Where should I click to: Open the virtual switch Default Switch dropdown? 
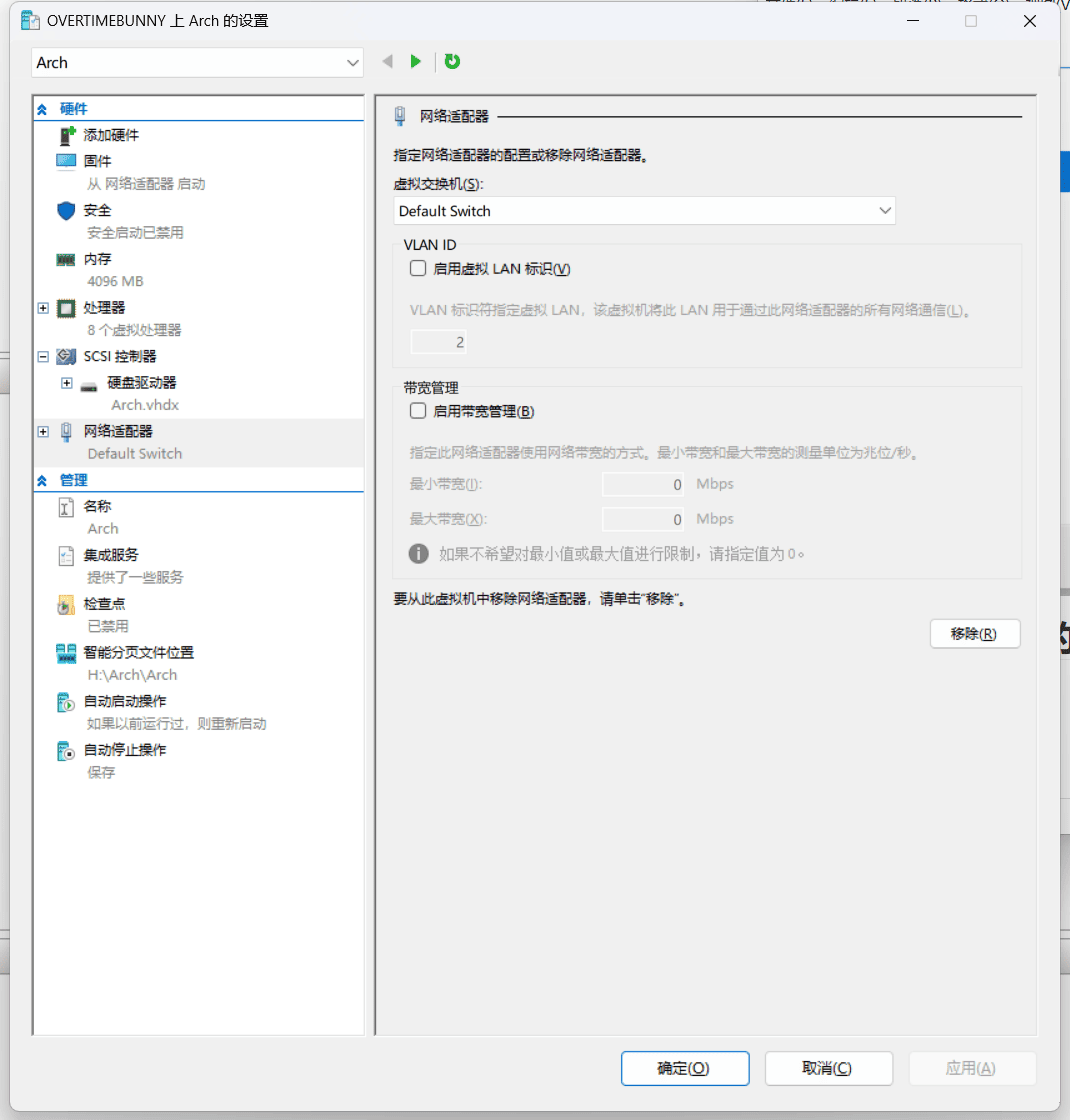tap(644, 211)
